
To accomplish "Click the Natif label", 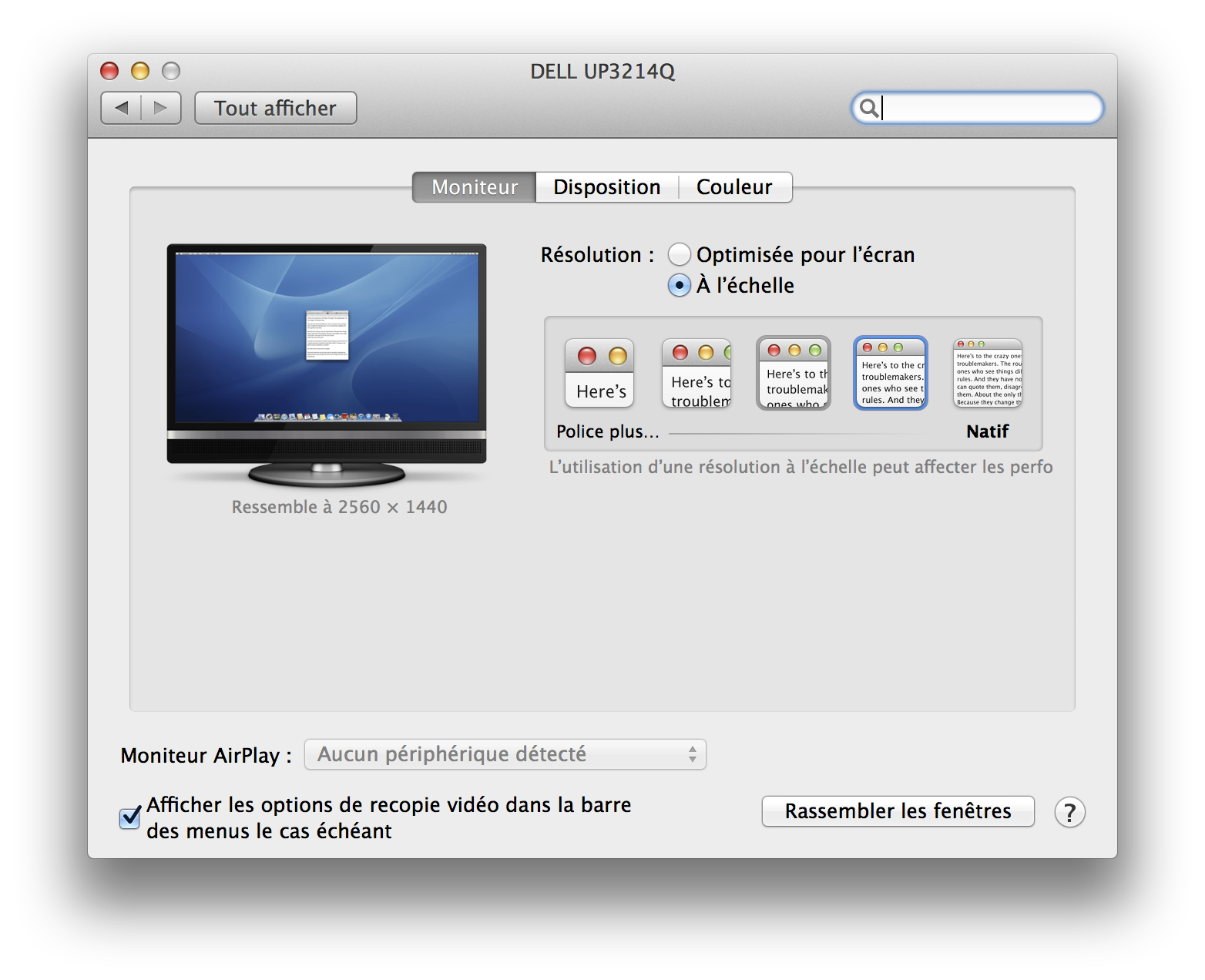I will point(988,431).
